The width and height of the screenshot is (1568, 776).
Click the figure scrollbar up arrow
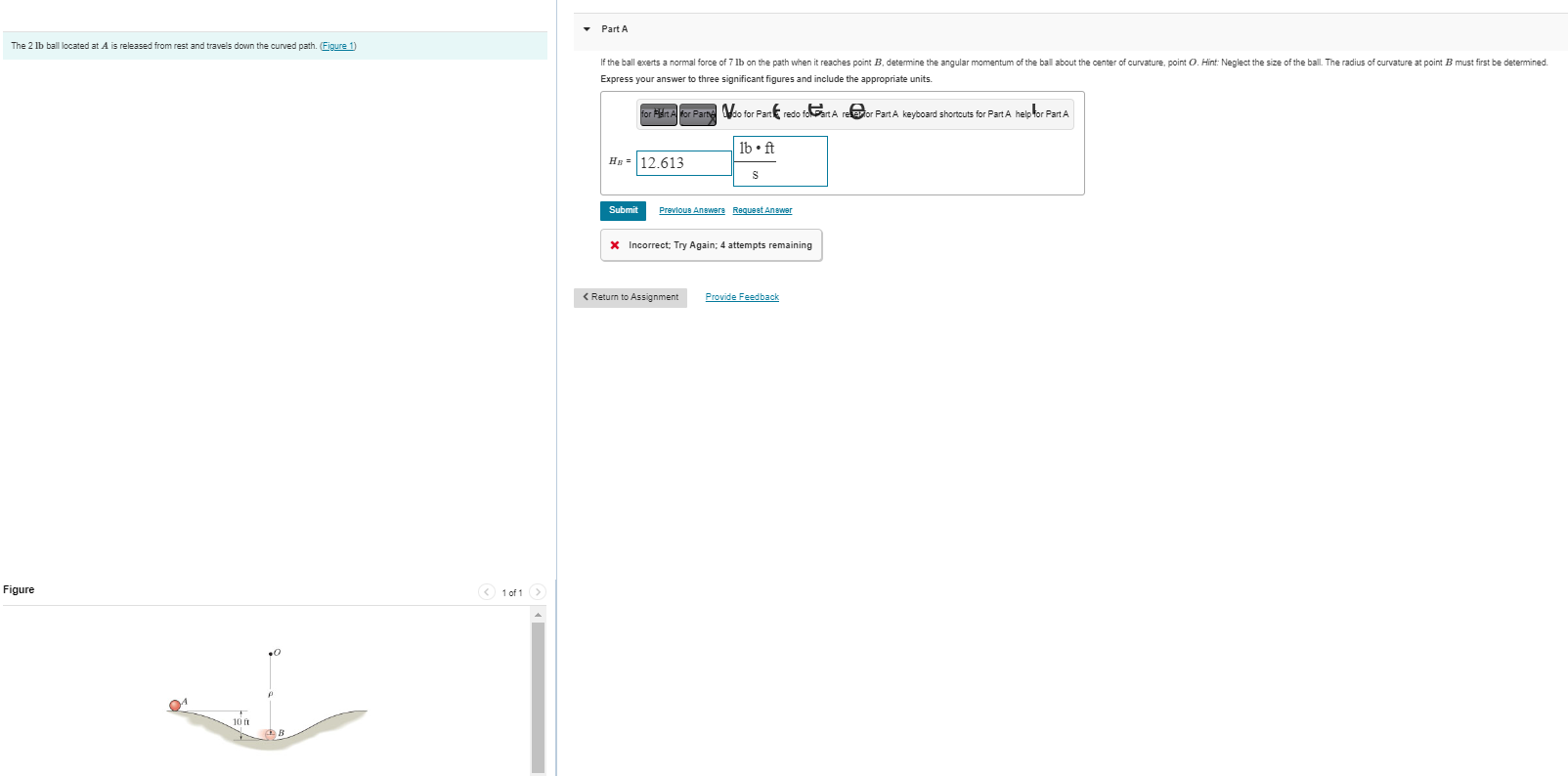click(x=538, y=615)
